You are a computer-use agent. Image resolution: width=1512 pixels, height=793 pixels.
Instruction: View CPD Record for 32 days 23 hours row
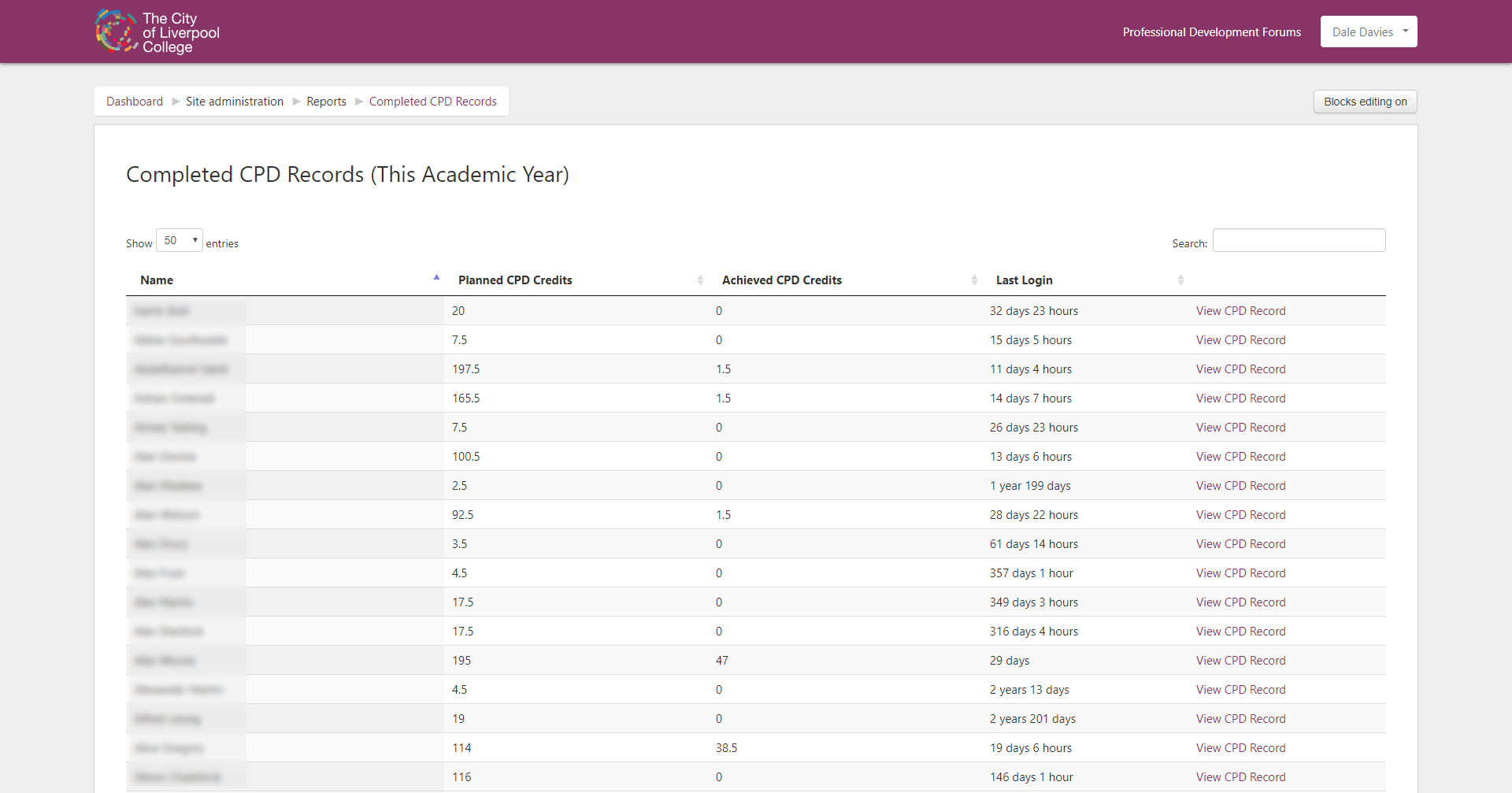[1240, 311]
